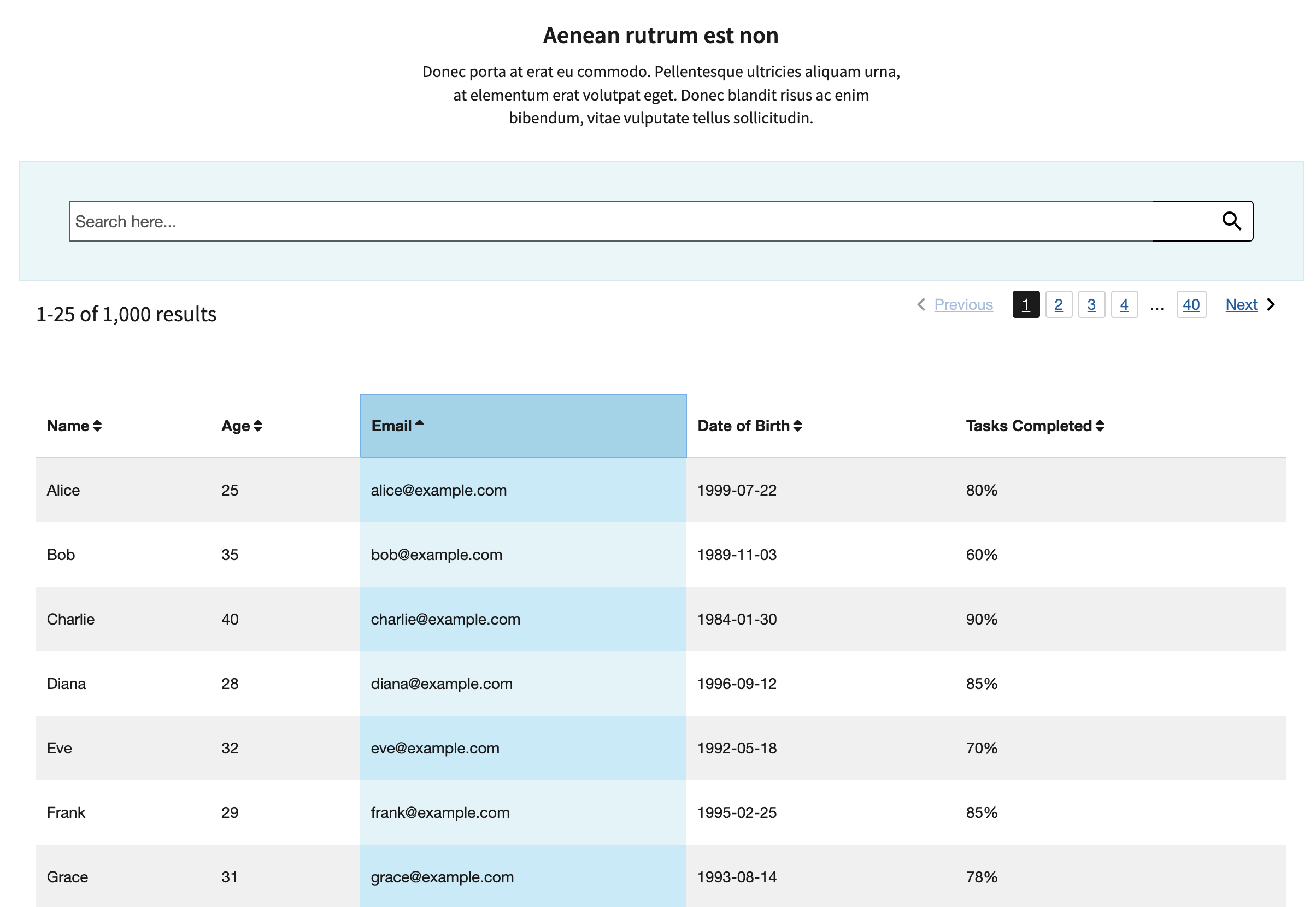Click Grace's age value 31

pos(230,877)
